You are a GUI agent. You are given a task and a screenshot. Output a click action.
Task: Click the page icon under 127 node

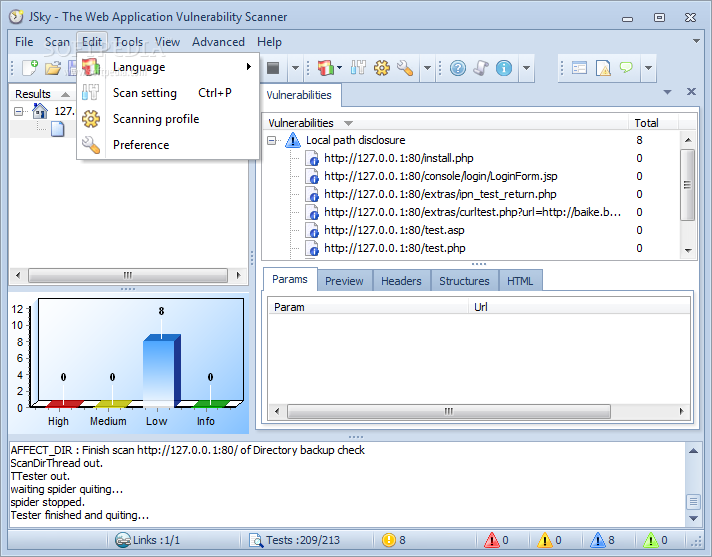tap(58, 129)
